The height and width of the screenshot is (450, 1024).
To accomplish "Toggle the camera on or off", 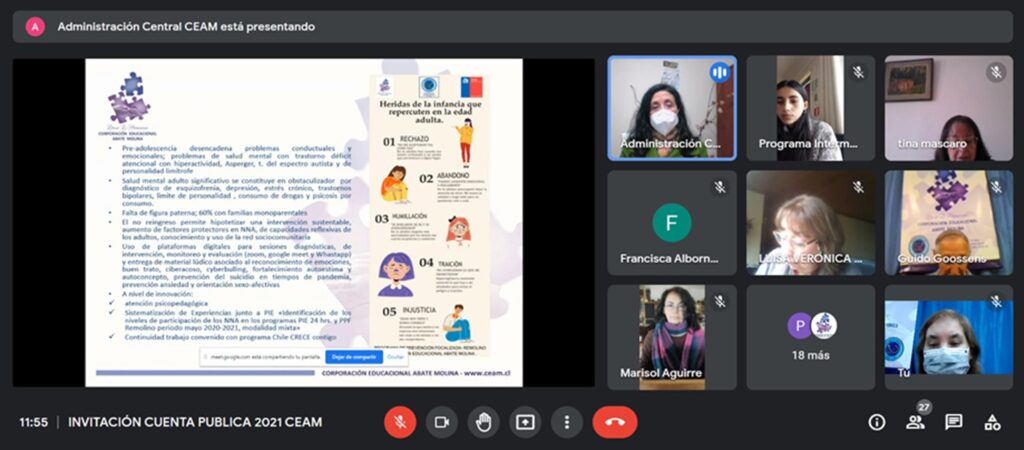I will pos(441,422).
